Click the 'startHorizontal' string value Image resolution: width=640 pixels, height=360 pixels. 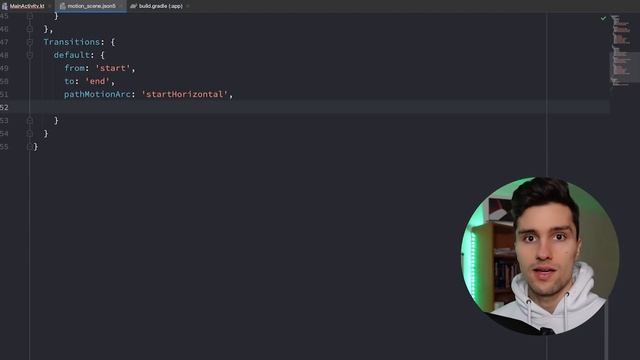[184, 94]
